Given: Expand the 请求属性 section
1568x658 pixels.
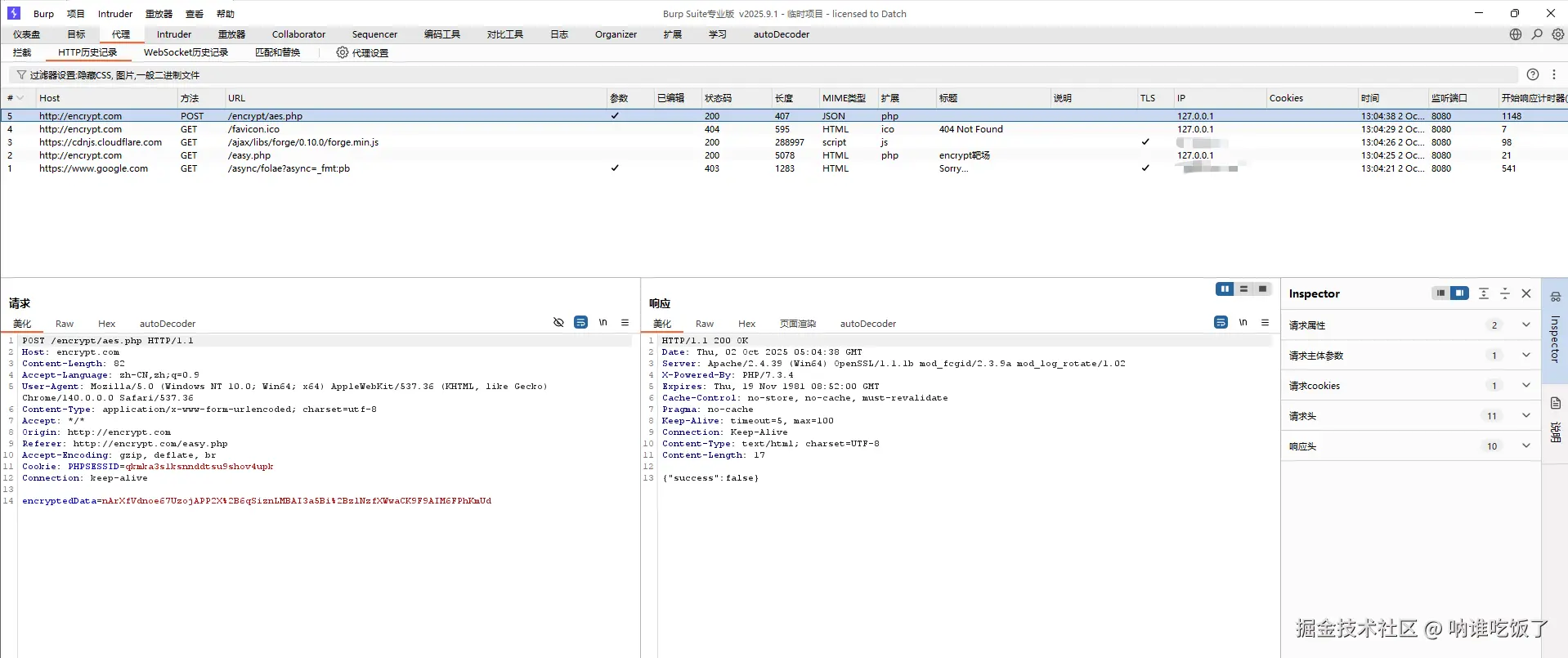Looking at the screenshot, I should [1525, 325].
